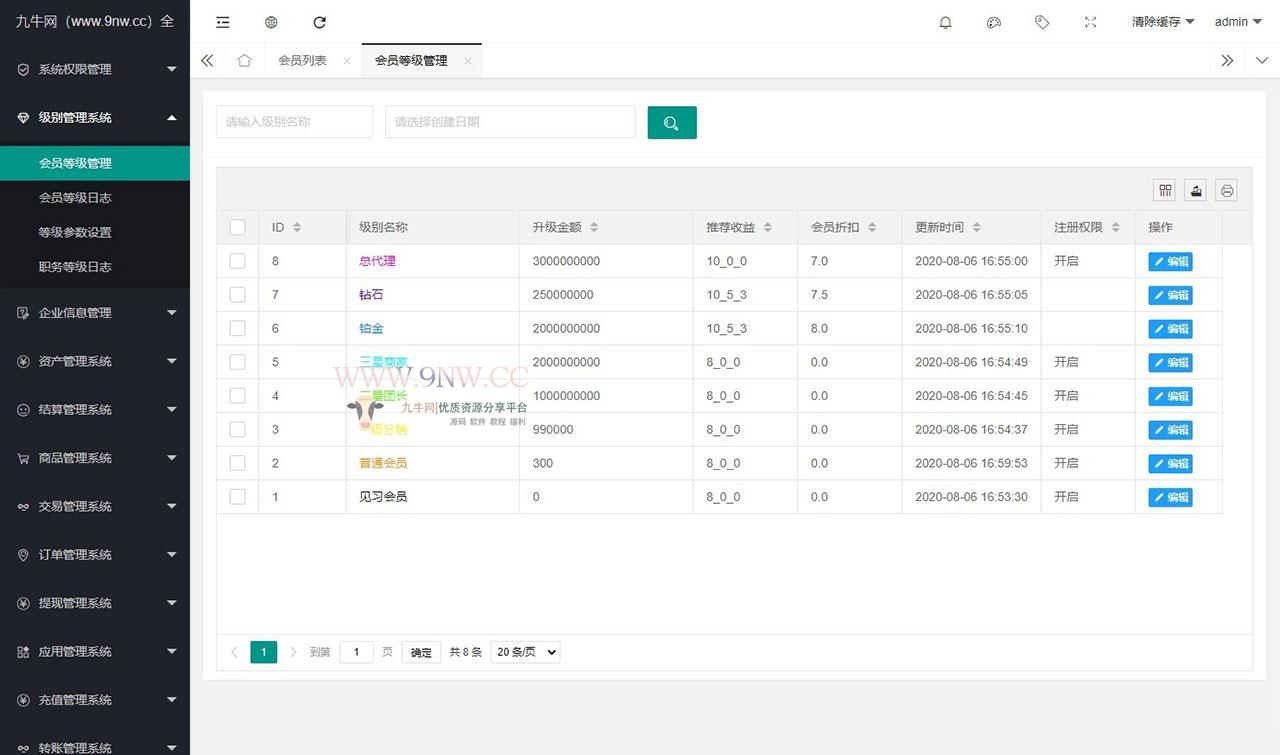
Task: Open the website globe icon in header
Action: pyautogui.click(x=271, y=22)
